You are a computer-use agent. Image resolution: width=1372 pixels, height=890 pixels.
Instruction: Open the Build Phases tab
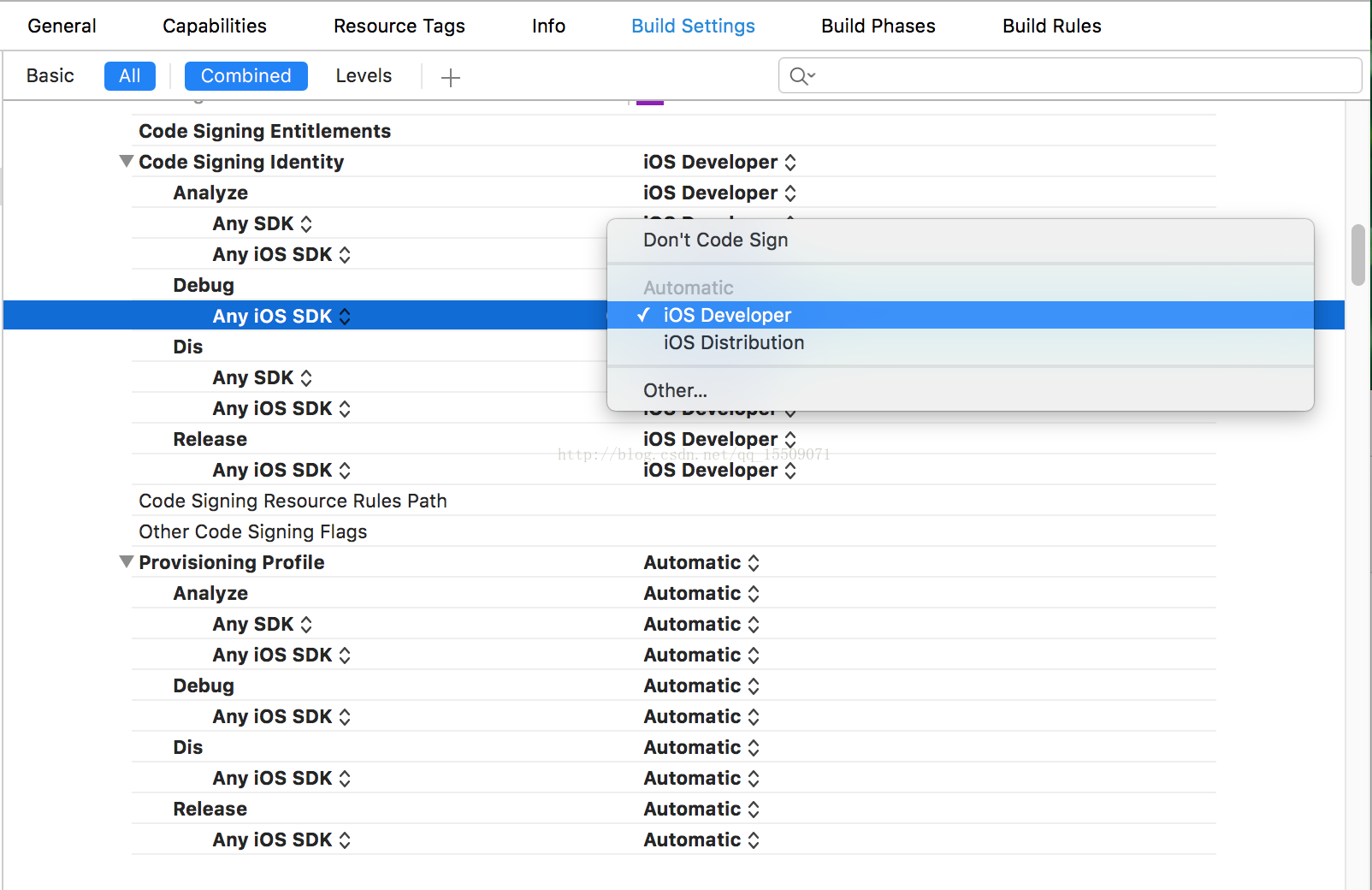[x=878, y=26]
